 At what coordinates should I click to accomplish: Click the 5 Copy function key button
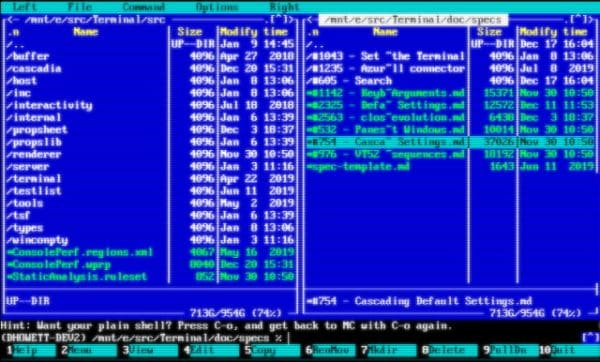click(273, 350)
